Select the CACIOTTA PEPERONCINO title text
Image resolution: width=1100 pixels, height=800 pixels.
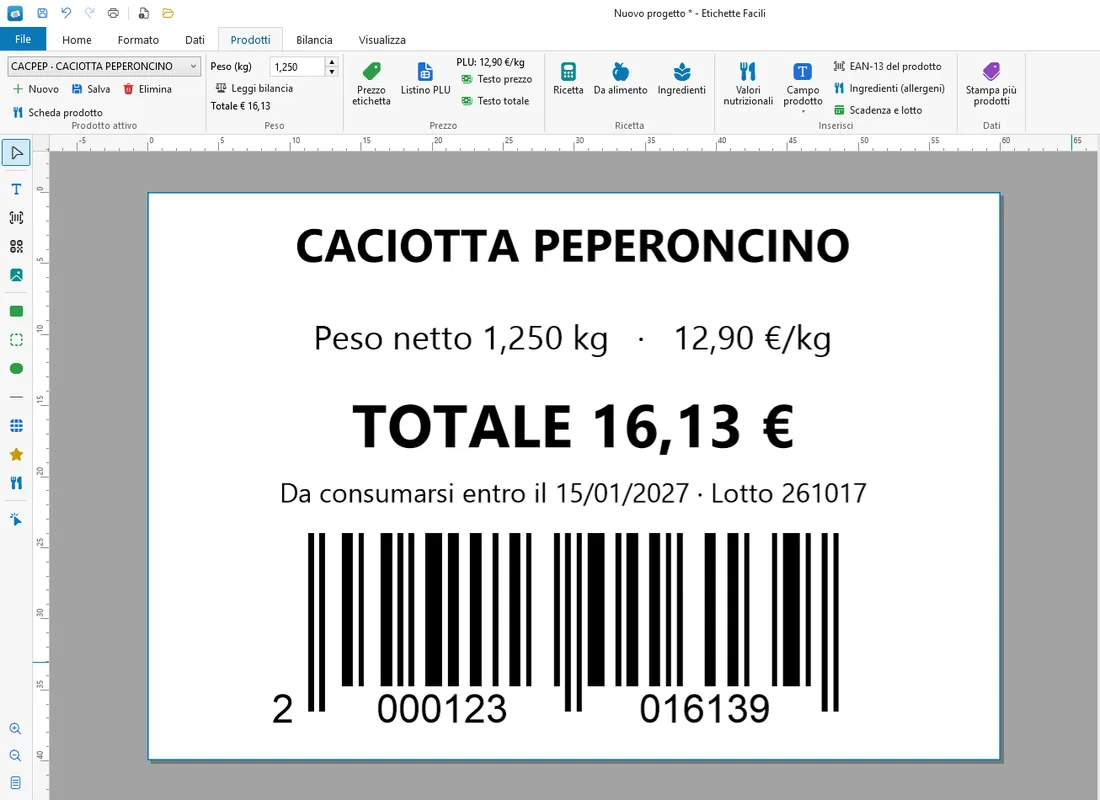click(572, 246)
